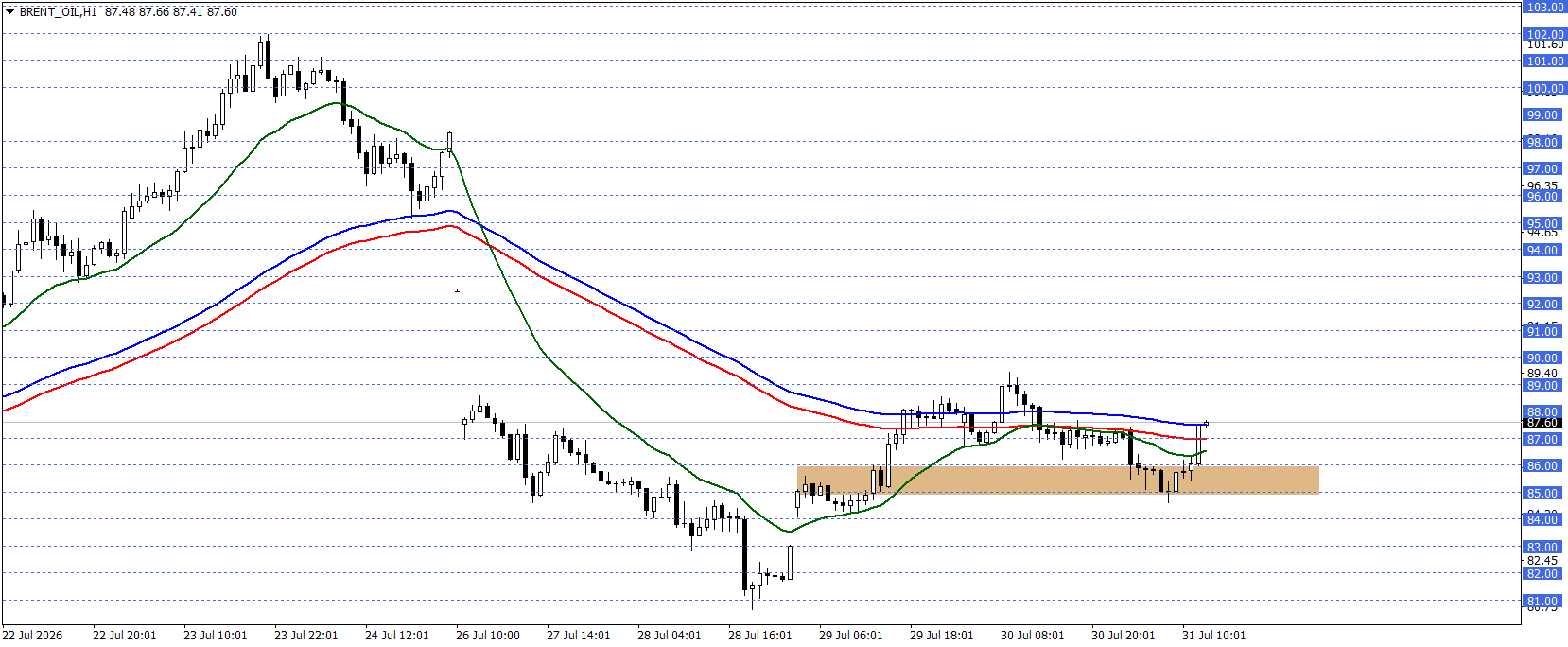Click the BRENT_OIL,H1 chart title text
1568x647 pixels.
point(58,12)
